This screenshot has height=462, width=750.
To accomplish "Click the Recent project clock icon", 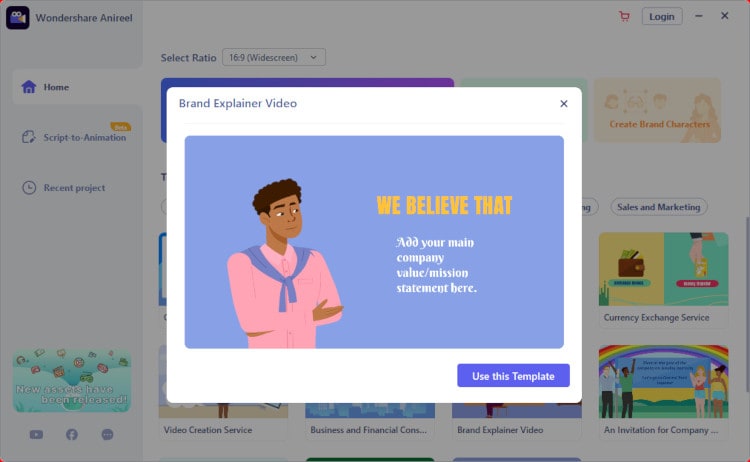I will pos(29,187).
